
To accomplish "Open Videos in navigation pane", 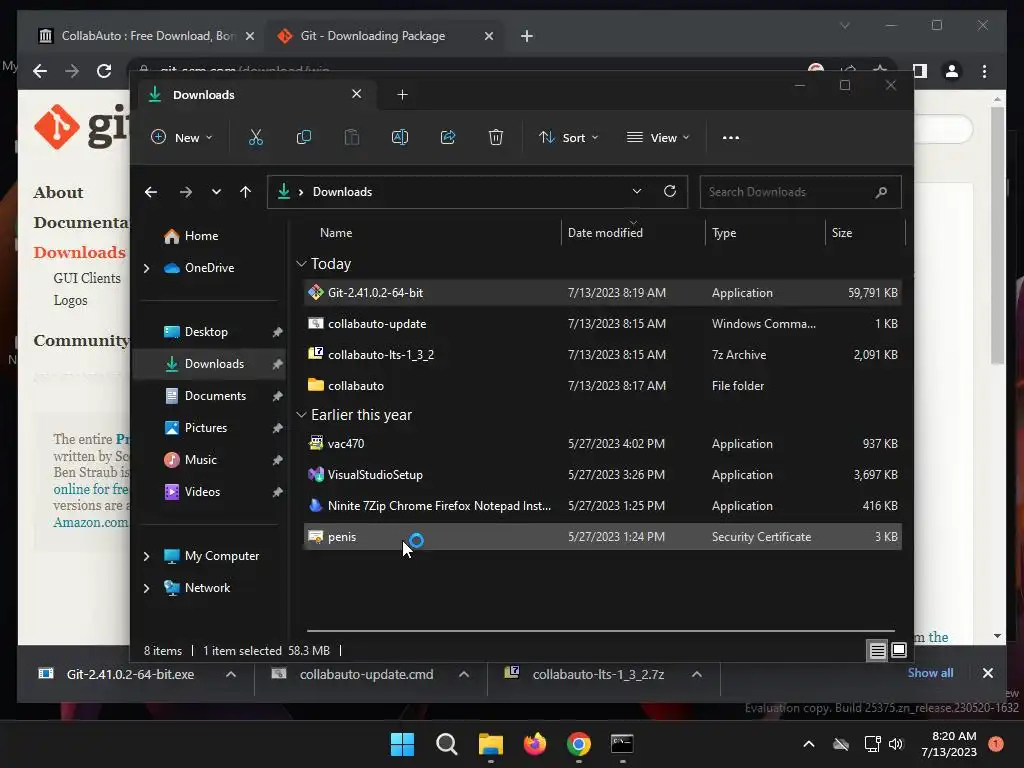I will pos(202,492).
